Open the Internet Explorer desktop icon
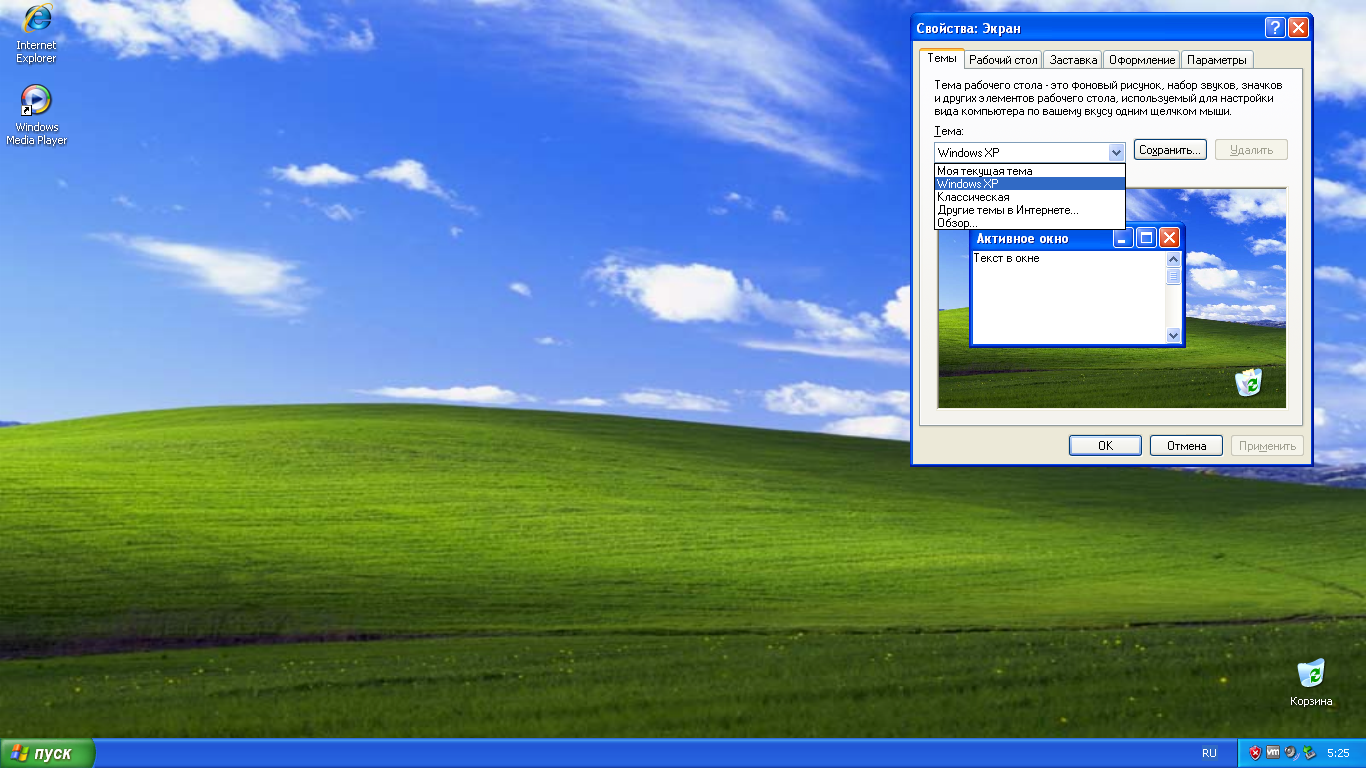This screenshot has height=768, width=1366. [36, 33]
